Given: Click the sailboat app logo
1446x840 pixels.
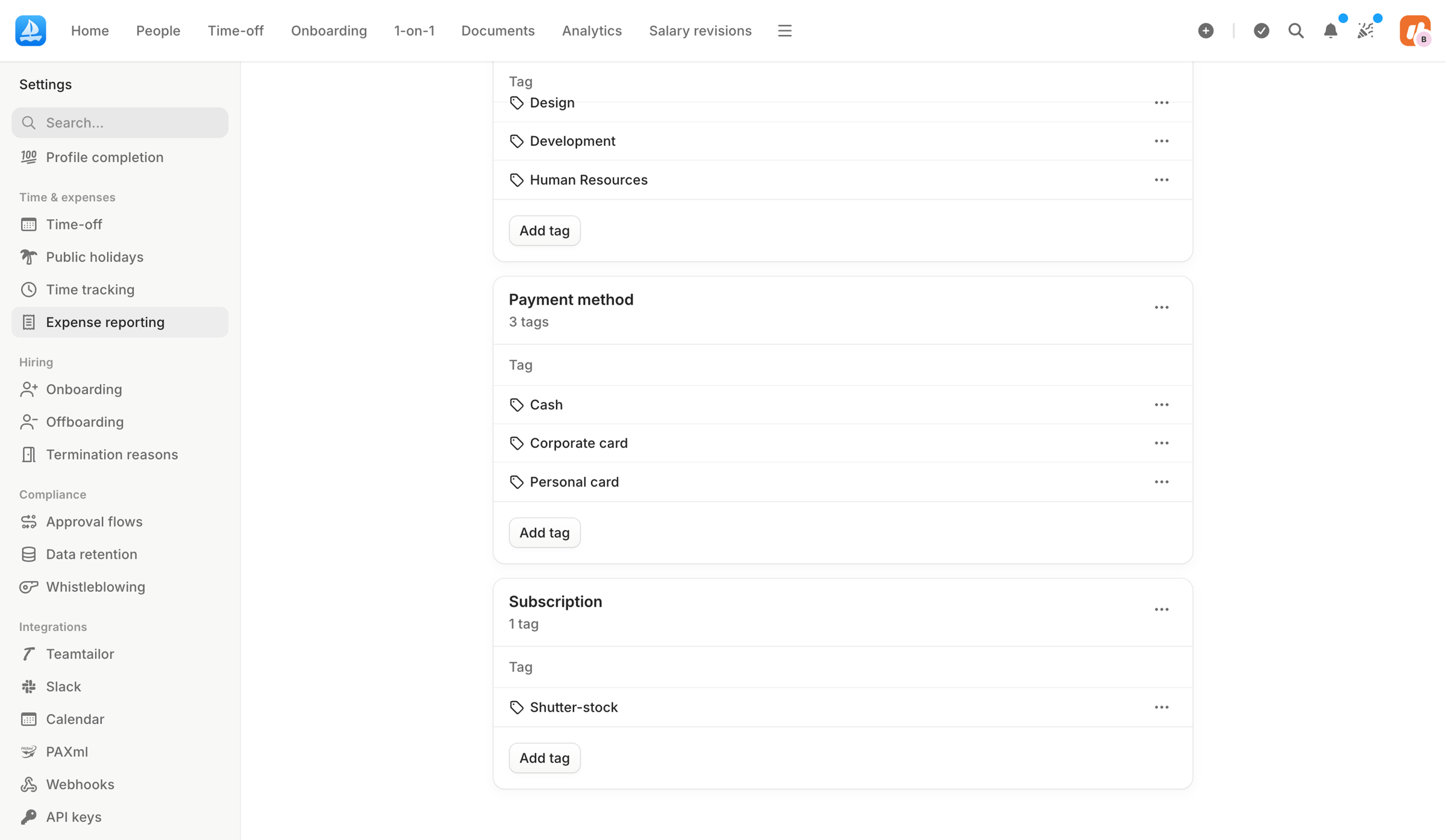Looking at the screenshot, I should (x=31, y=31).
